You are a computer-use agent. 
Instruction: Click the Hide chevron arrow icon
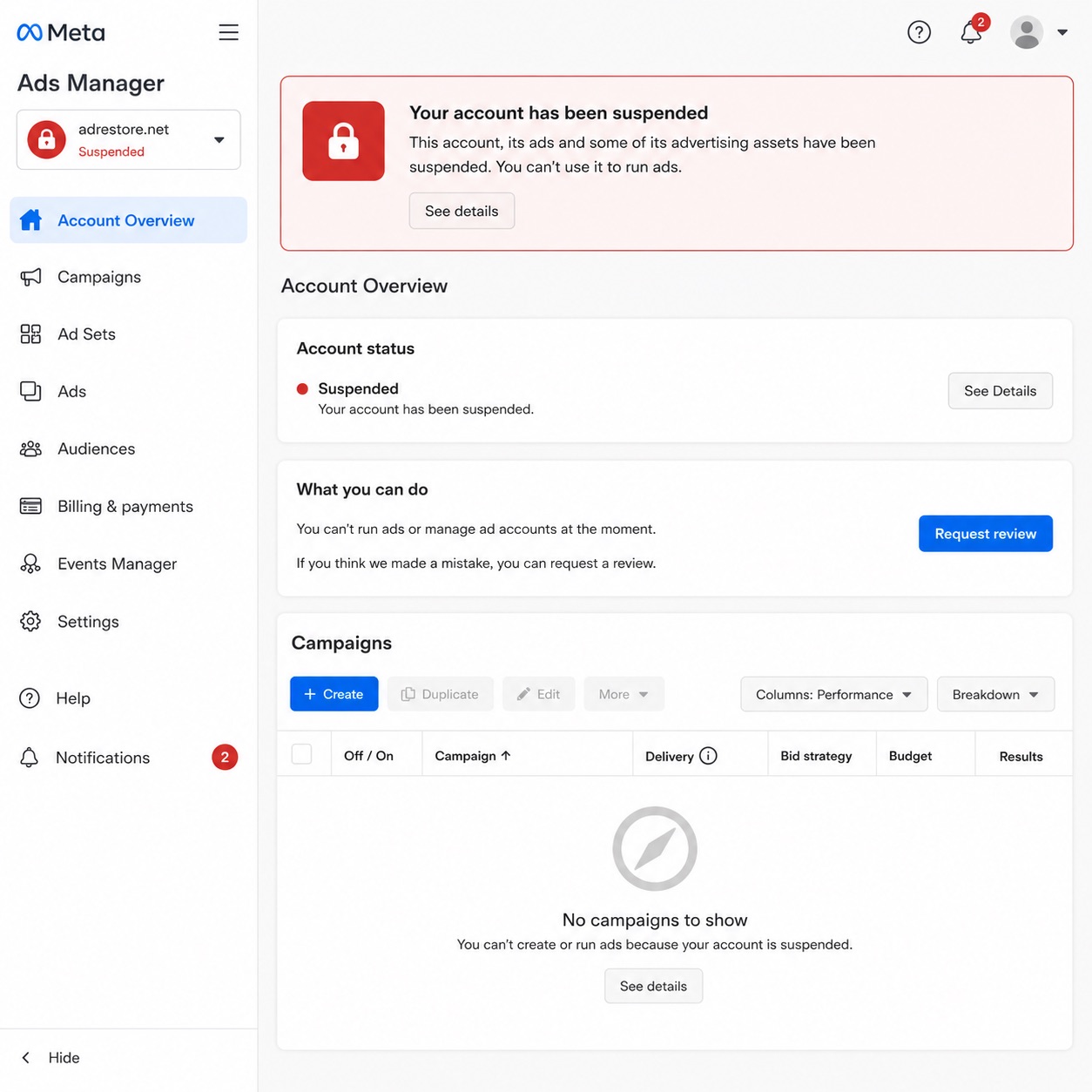pyautogui.click(x=26, y=1058)
